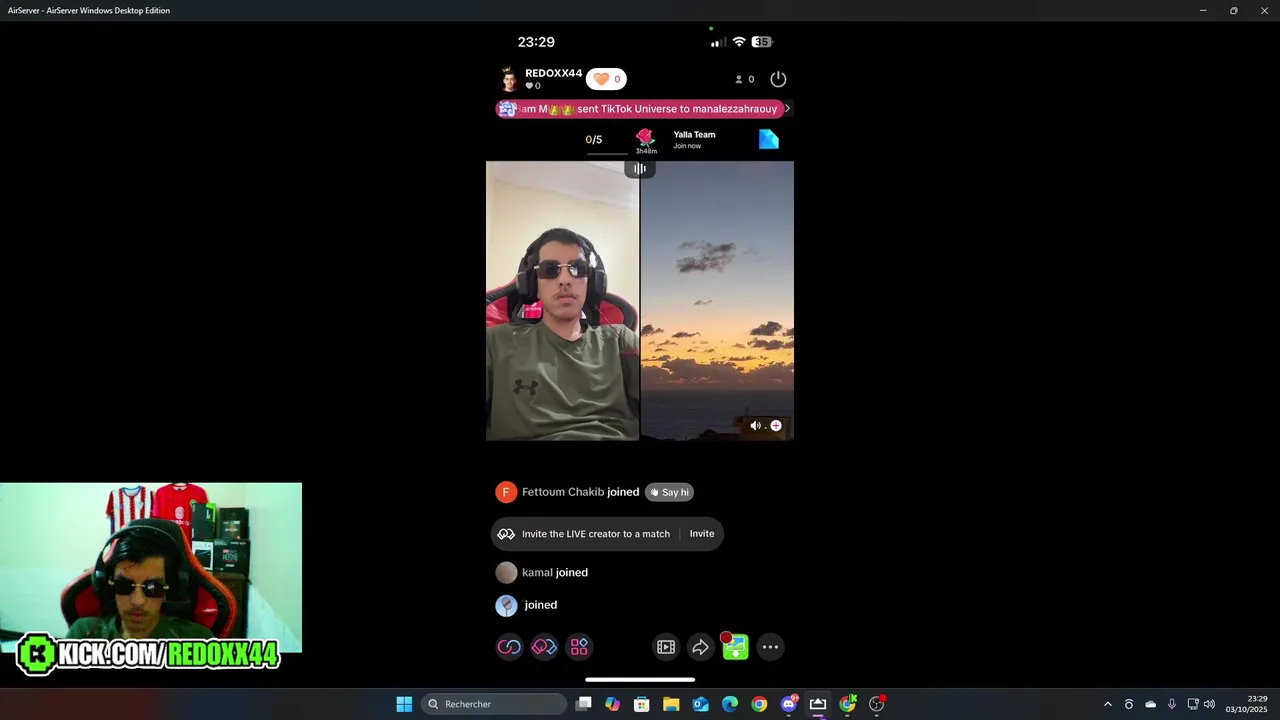Screen dimensions: 1280x720
Task: Tap the audio waveform indicator
Action: (640, 168)
